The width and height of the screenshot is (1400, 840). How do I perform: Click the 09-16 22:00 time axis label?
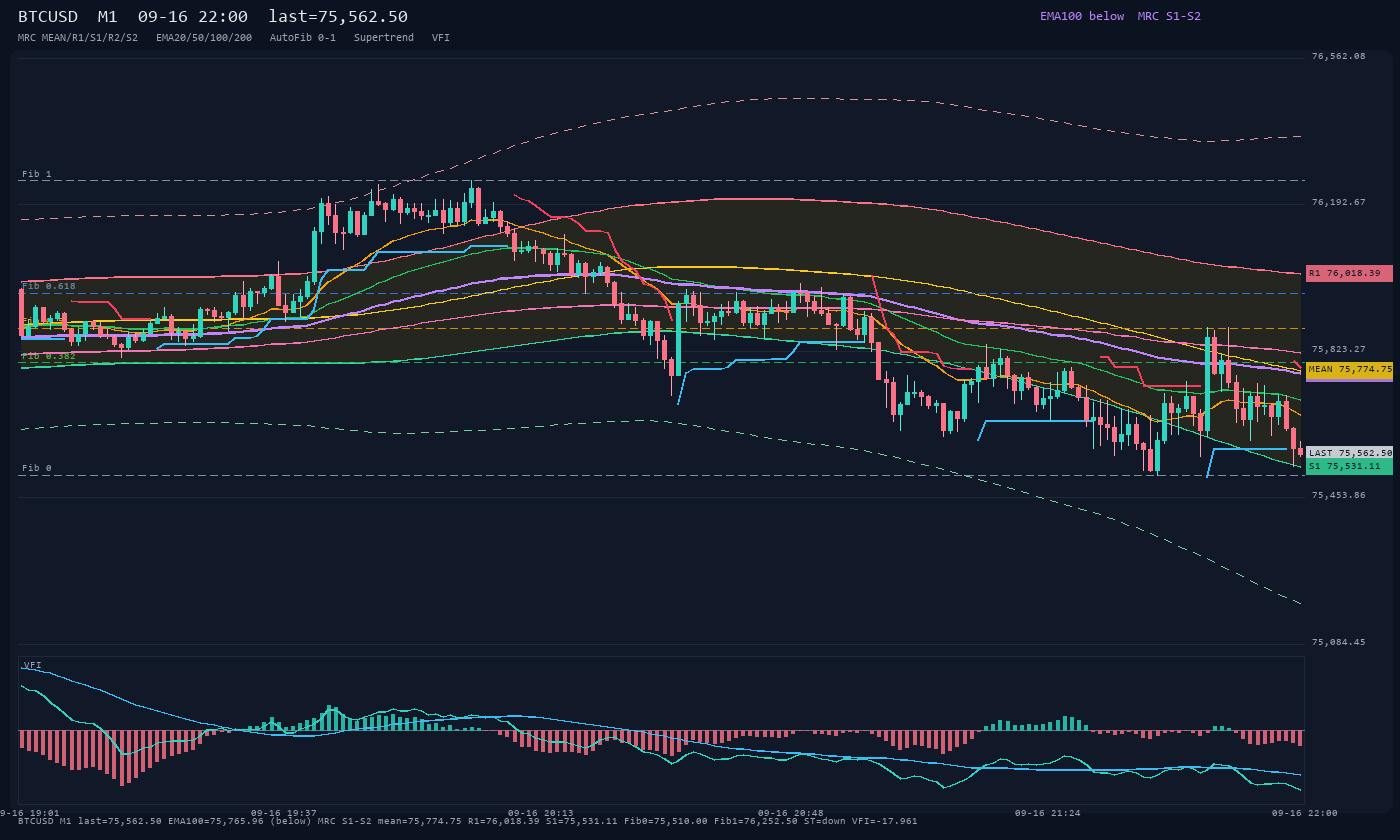[1304, 813]
